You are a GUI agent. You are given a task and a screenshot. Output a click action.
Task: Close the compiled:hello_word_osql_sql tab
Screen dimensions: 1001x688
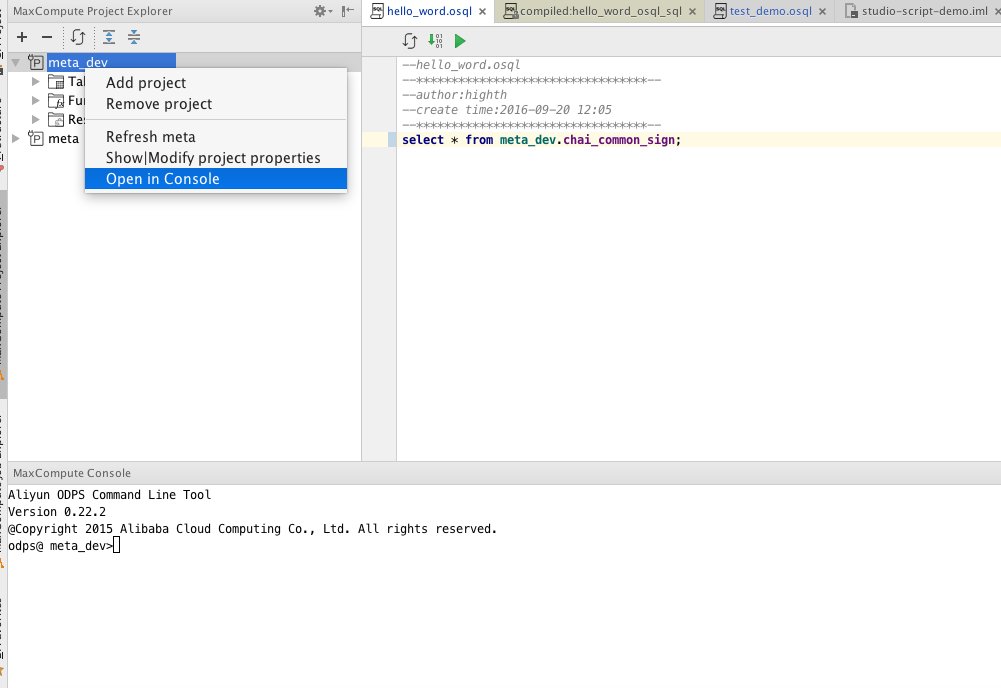point(693,11)
